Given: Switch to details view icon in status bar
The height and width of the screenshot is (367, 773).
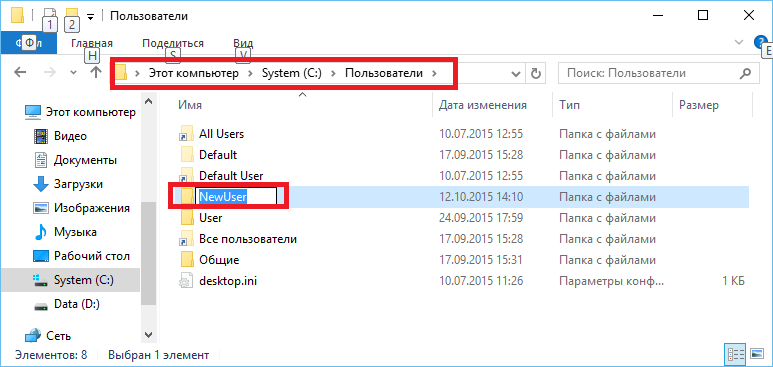Looking at the screenshot, I should 736,354.
